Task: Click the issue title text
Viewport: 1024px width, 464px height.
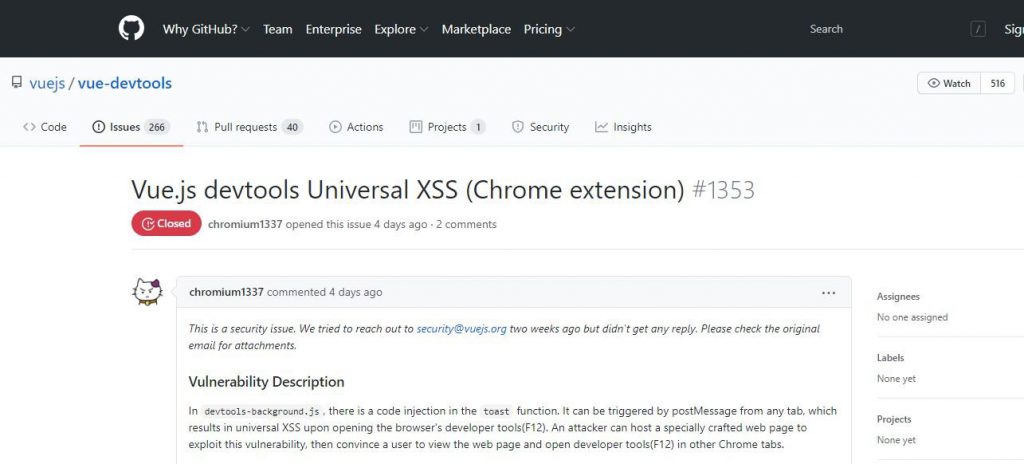Action: (x=408, y=190)
